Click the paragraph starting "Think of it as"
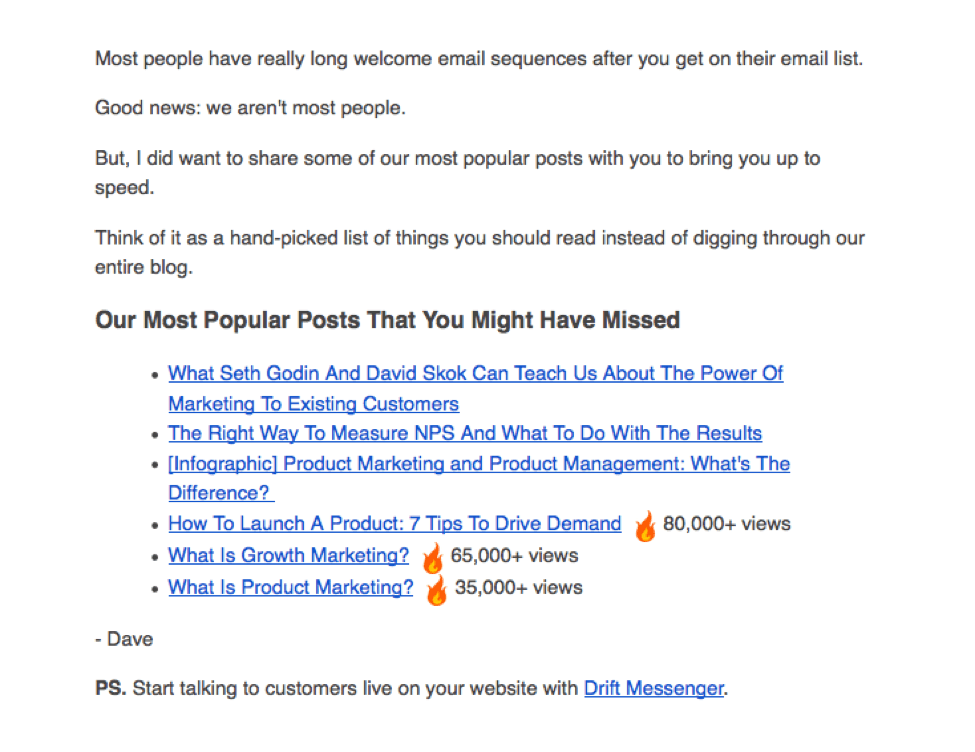The image size is (975, 752). [479, 239]
